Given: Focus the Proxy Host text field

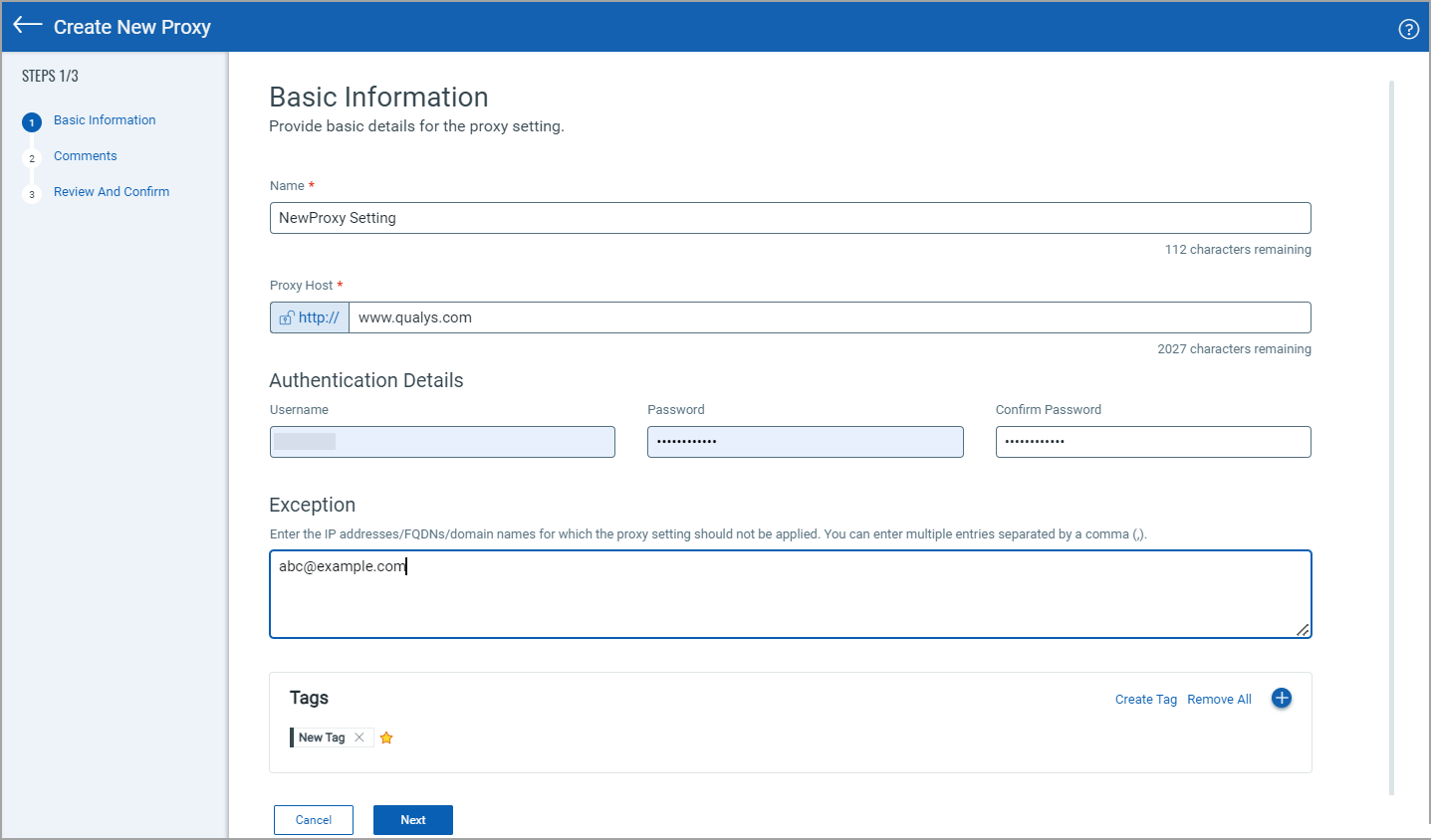Looking at the screenshot, I should click(x=829, y=317).
